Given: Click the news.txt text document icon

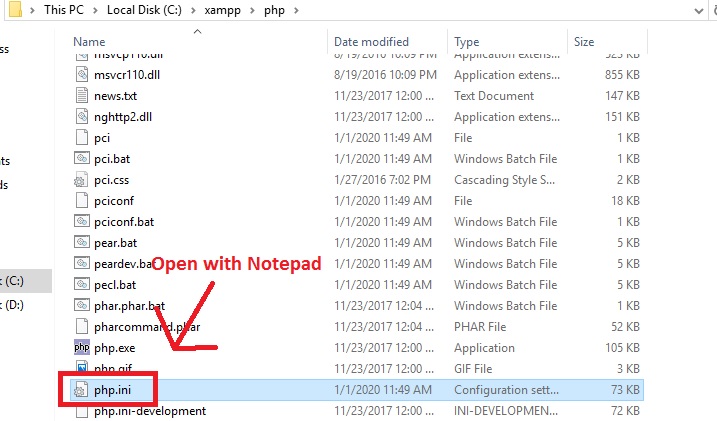Looking at the screenshot, I should tap(81, 96).
